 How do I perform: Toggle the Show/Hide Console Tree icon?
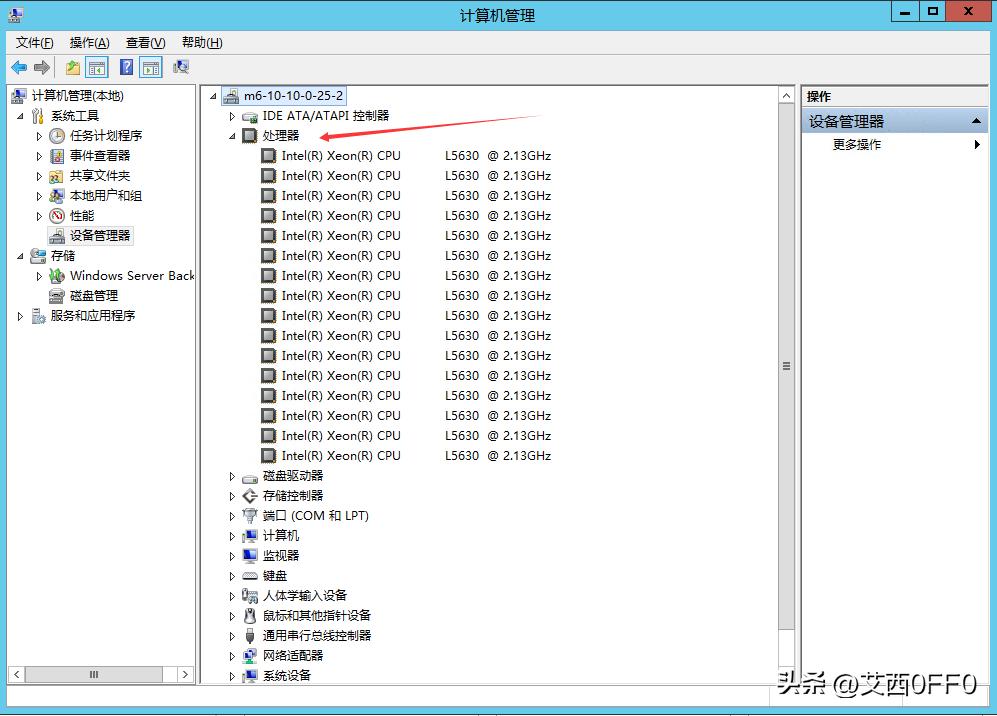pos(97,67)
